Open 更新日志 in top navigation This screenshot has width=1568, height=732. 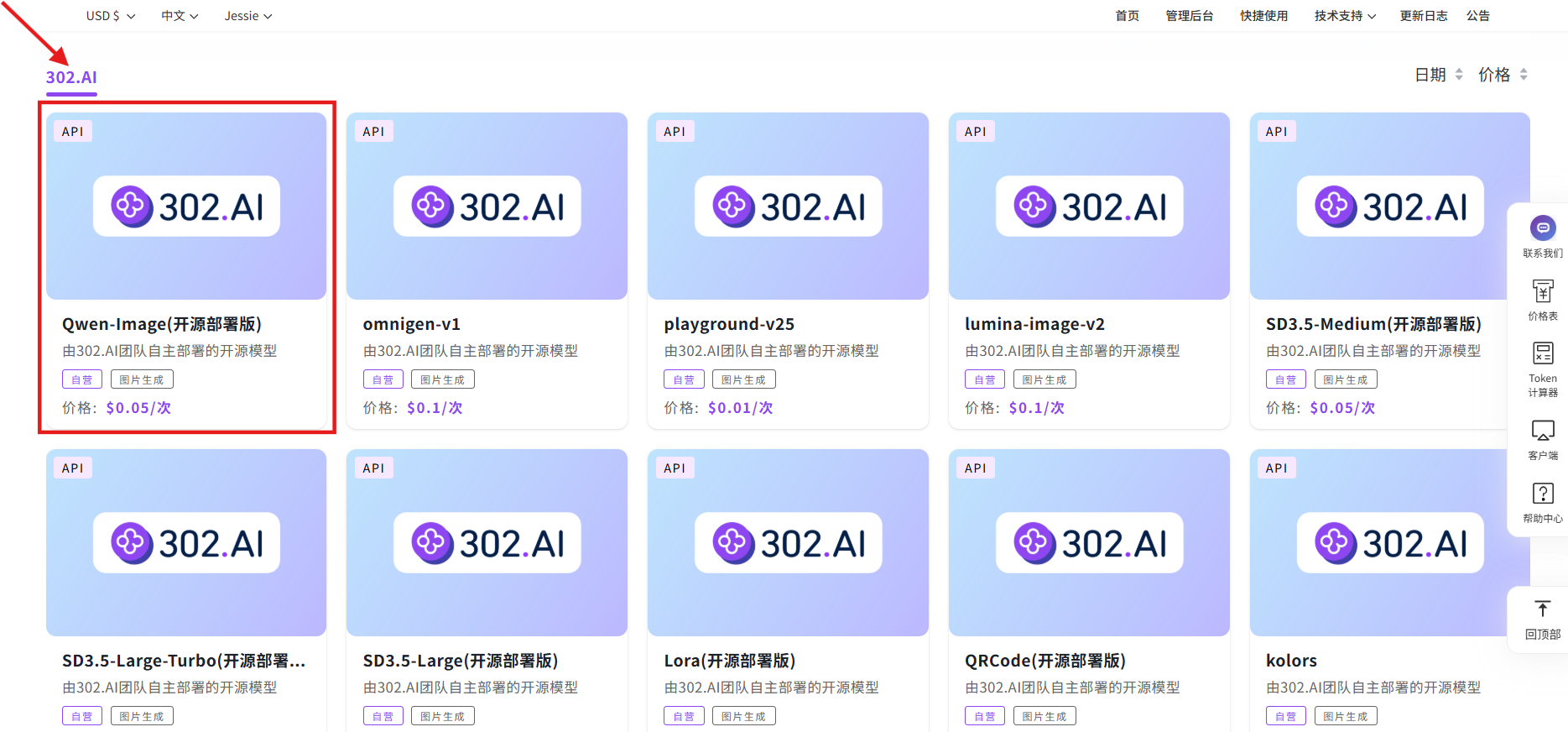(x=1423, y=16)
